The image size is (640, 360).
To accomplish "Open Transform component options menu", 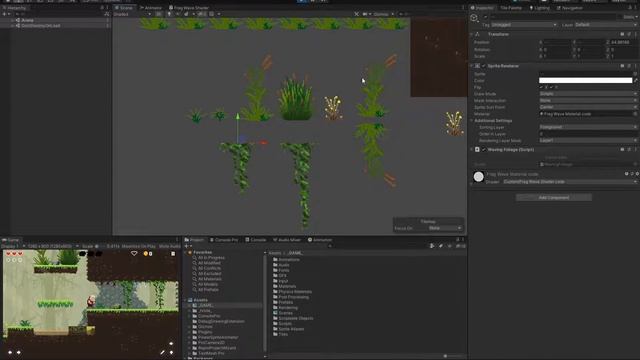I will point(635,34).
